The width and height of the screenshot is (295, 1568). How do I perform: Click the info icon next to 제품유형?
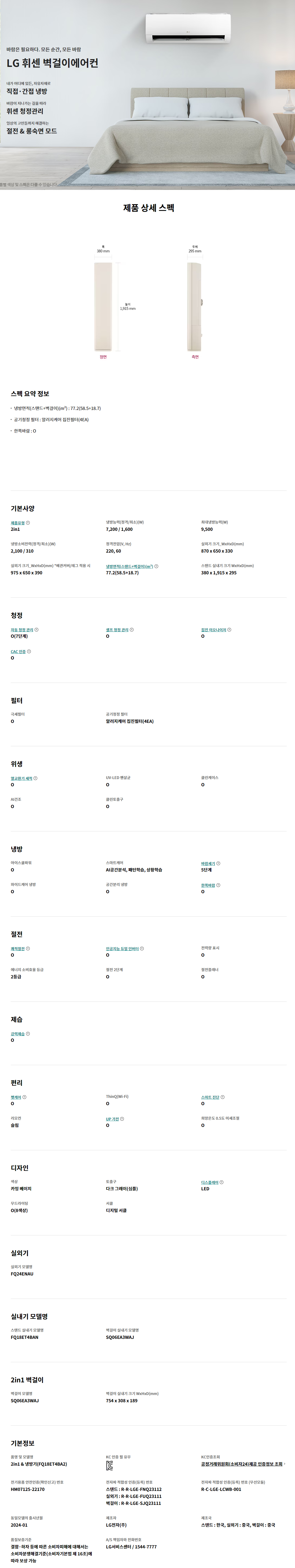click(28, 522)
